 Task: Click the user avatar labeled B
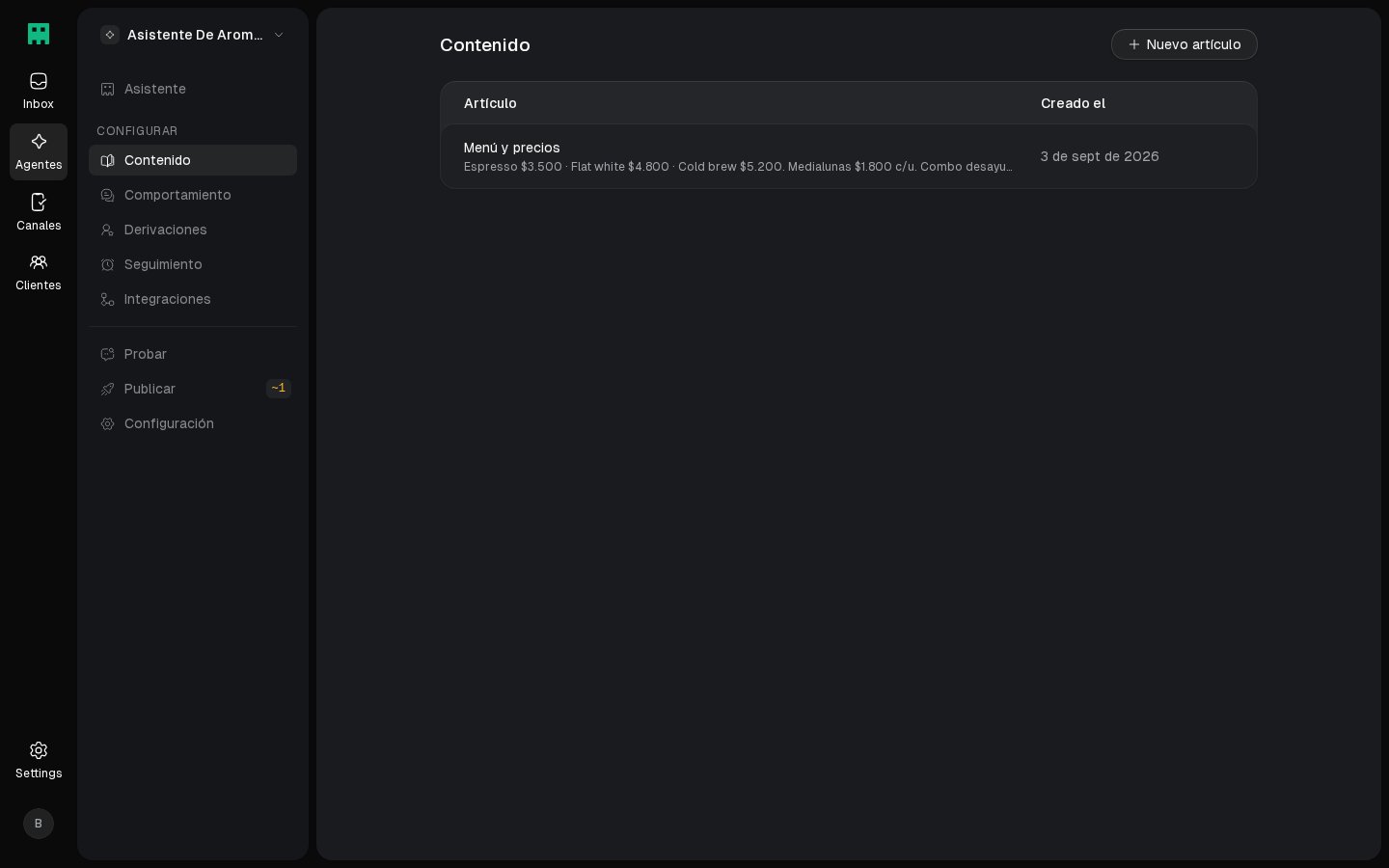tap(39, 824)
